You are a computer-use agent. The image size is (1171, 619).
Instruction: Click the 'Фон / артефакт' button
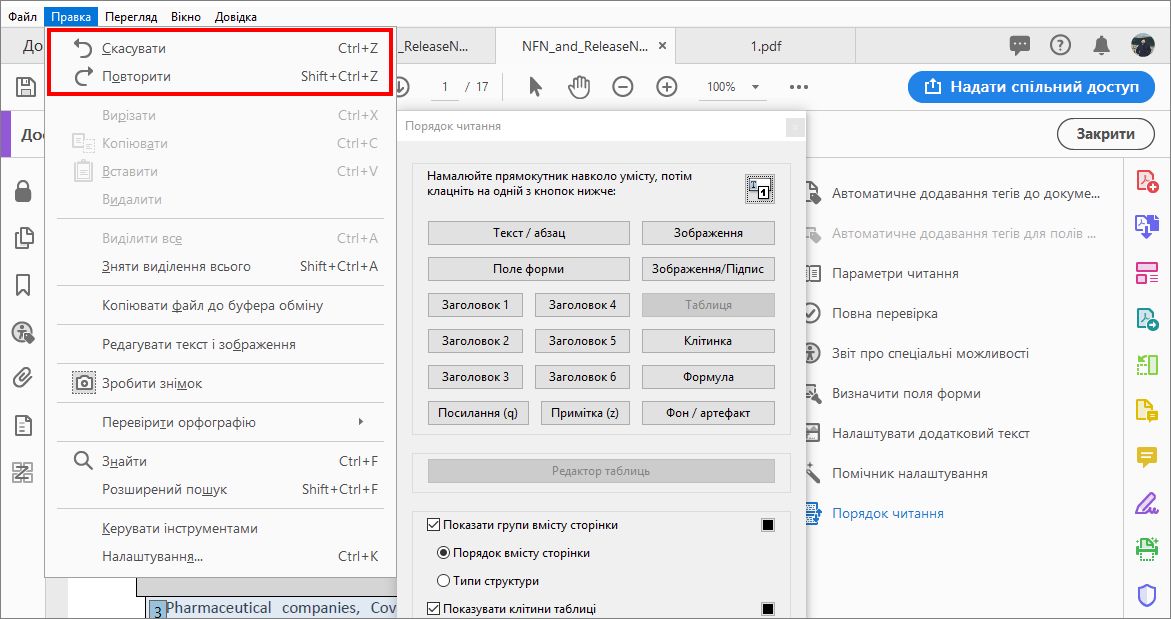pyautogui.click(x=708, y=412)
